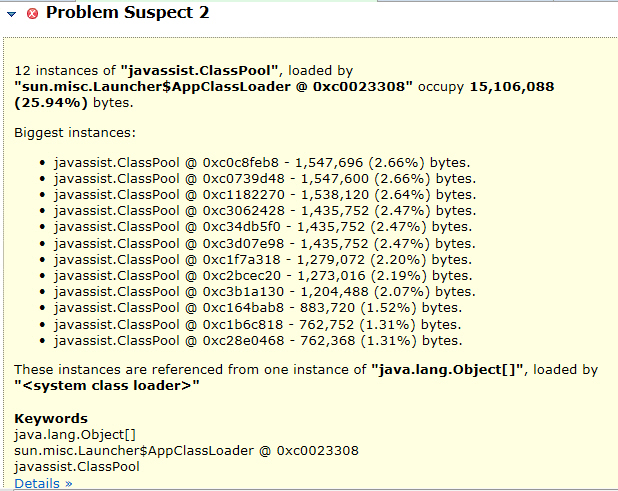Click the AppClassLoader @ 0xc0023308 keyword
This screenshot has height=491, width=618.
(x=186, y=450)
